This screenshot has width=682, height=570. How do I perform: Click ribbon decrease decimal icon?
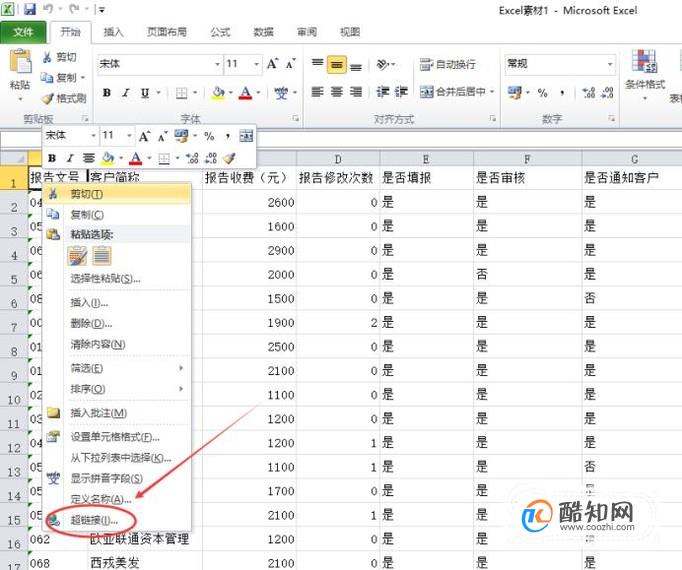point(607,92)
